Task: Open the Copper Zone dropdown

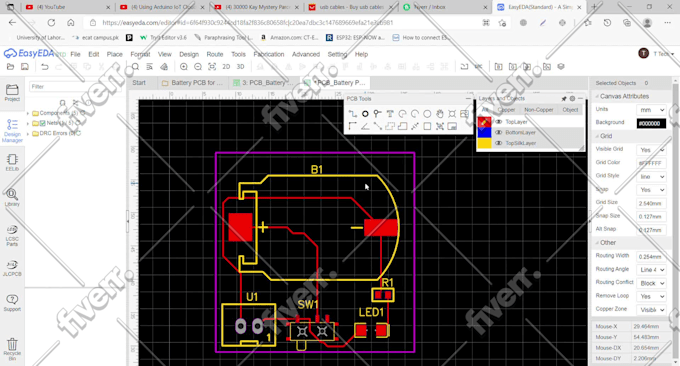Action: tap(651, 310)
